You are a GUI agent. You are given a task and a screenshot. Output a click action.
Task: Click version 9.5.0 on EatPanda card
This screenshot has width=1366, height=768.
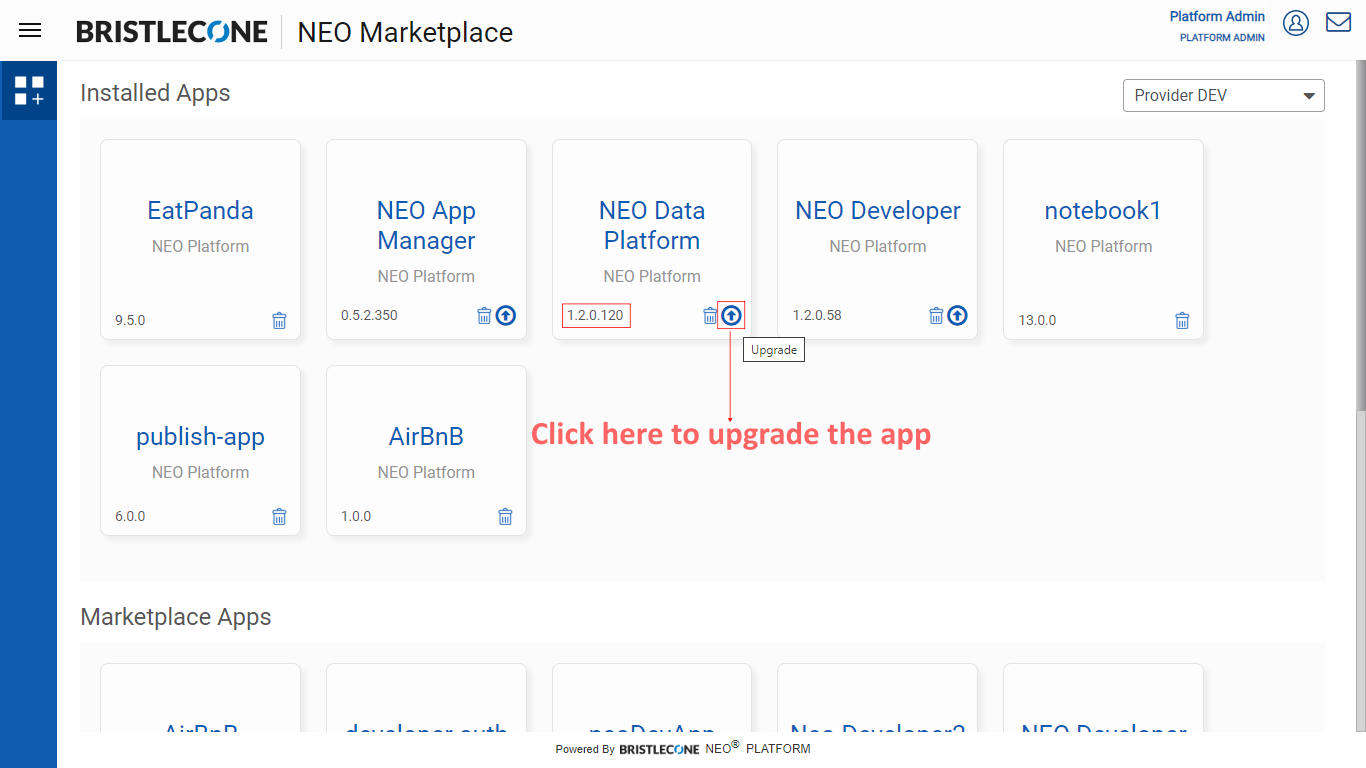pyautogui.click(x=130, y=321)
